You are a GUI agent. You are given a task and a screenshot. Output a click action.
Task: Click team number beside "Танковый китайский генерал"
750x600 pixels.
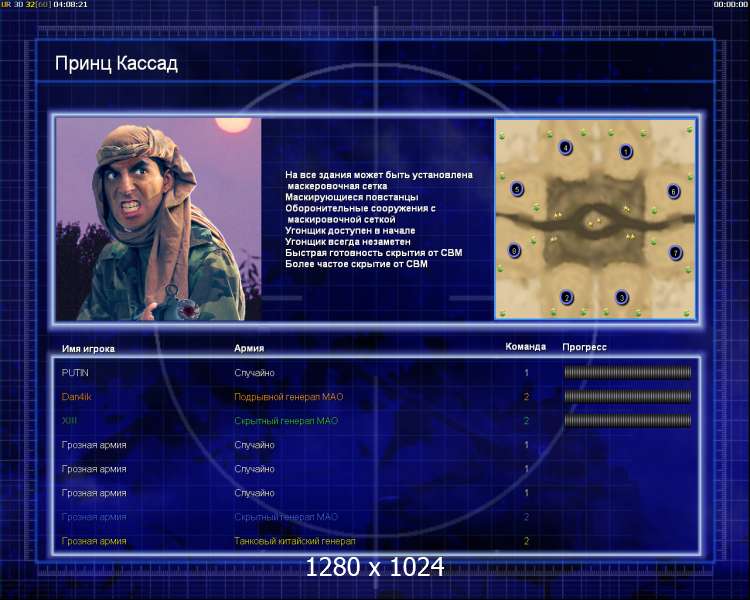tap(526, 541)
